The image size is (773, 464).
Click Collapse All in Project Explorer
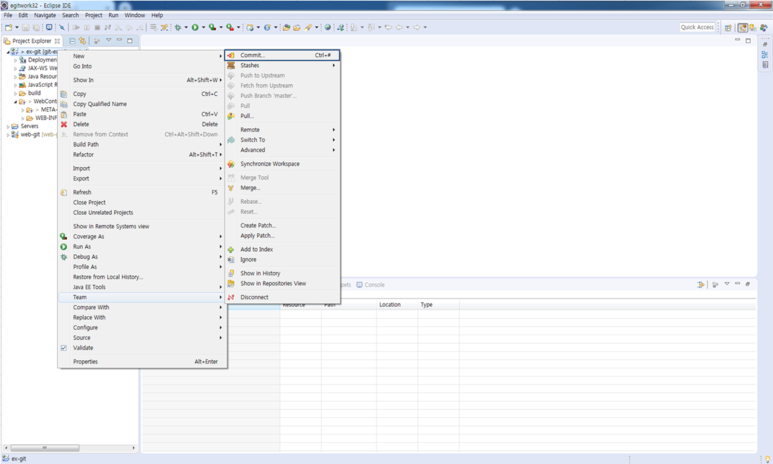pyautogui.click(x=72, y=41)
